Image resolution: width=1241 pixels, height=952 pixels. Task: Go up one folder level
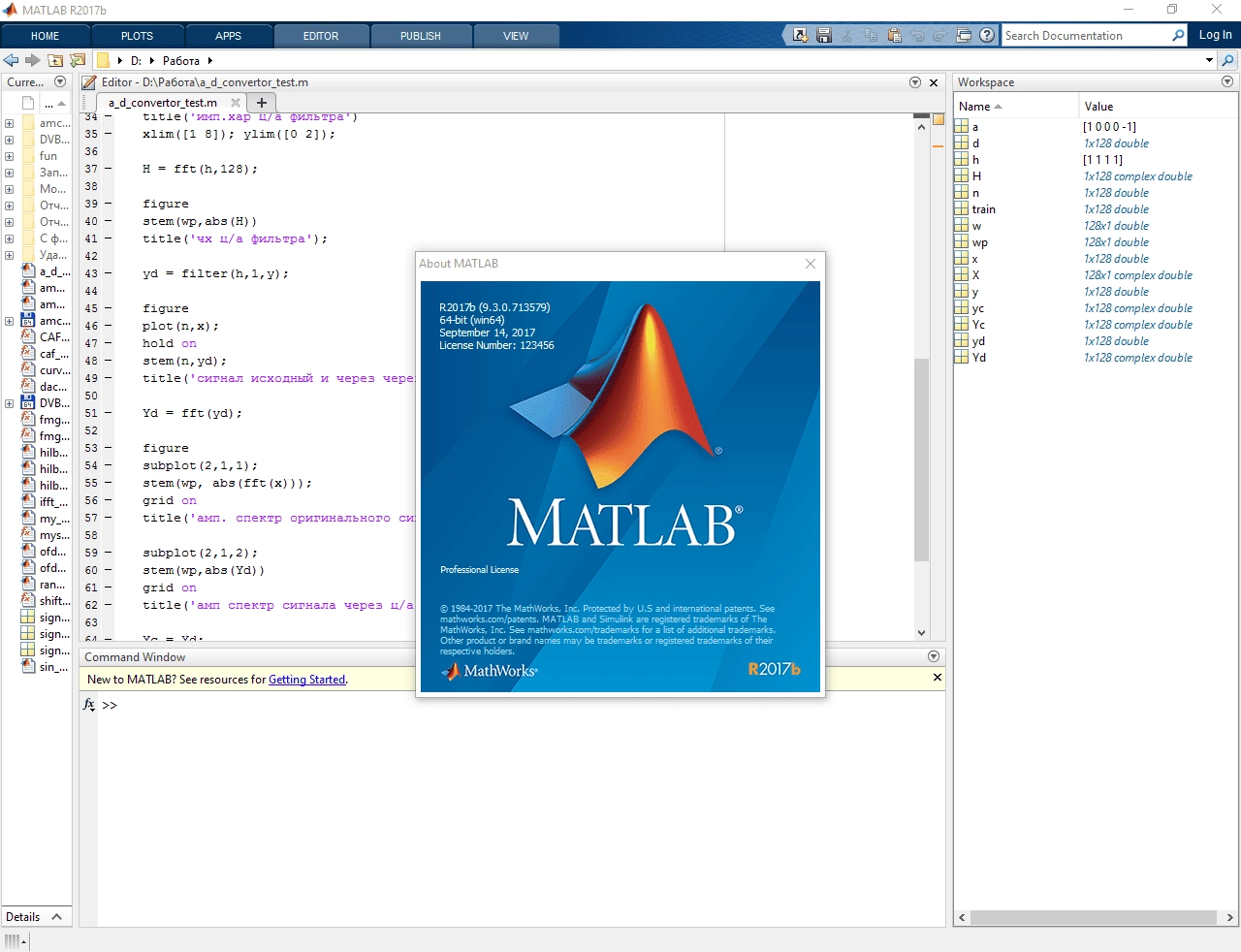pyautogui.click(x=55, y=60)
